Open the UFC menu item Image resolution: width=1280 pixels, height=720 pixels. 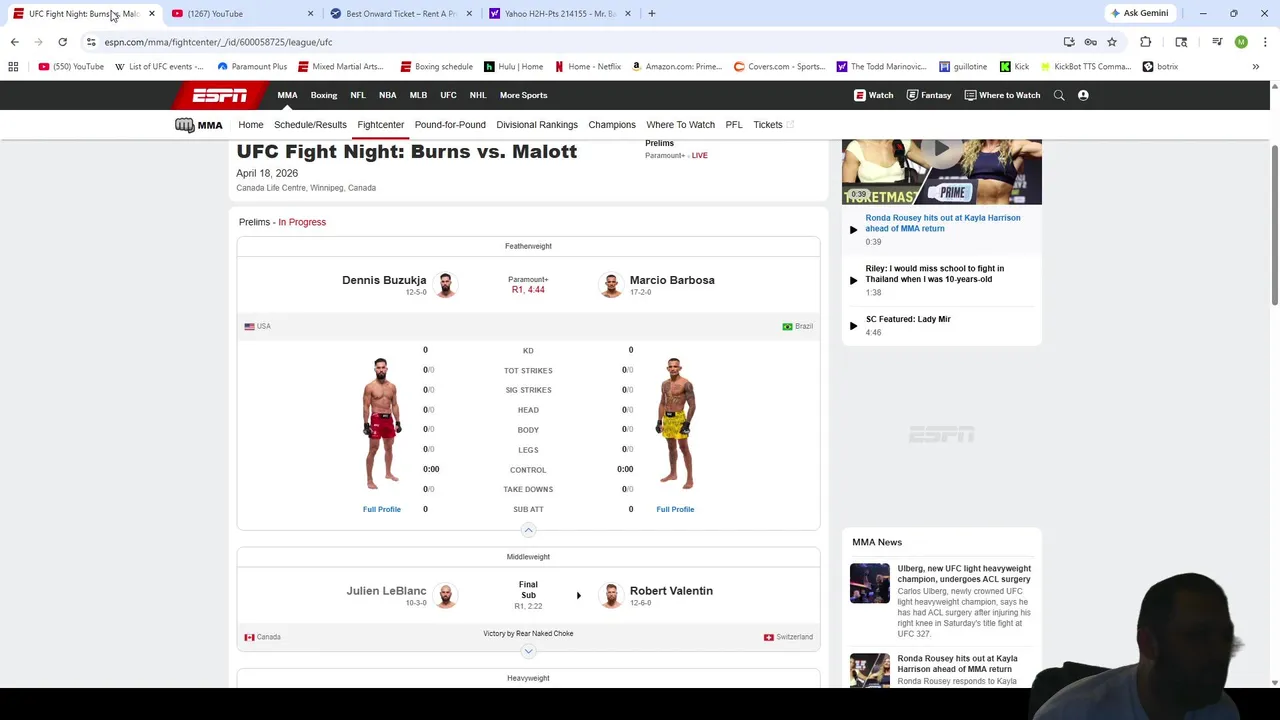pos(448,95)
